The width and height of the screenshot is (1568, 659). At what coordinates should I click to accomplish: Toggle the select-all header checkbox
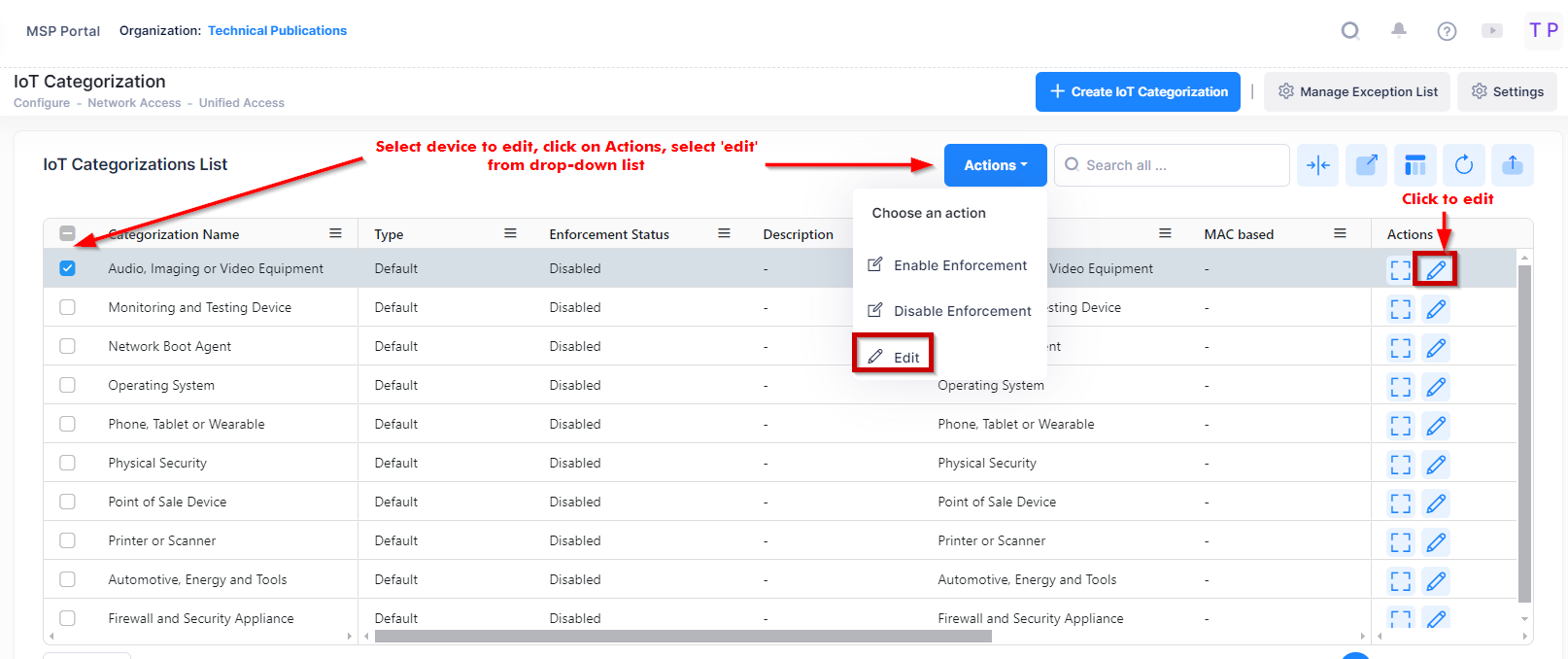tap(67, 233)
